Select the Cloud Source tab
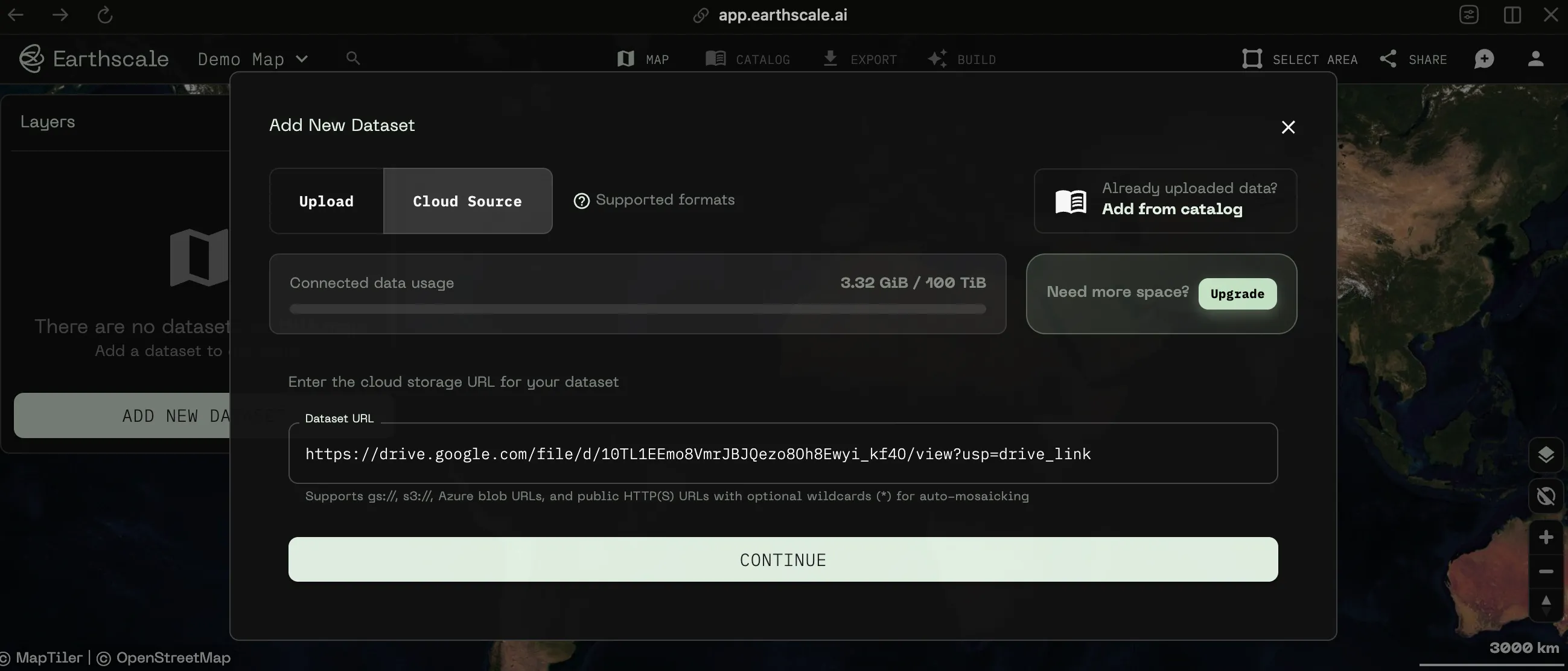Screen dimensions: 1568x671 468,202
